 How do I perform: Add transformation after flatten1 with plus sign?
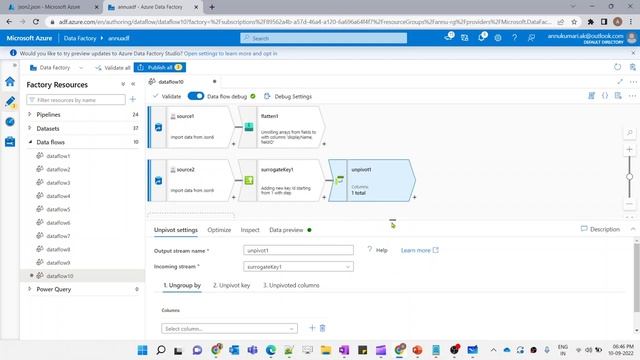(324, 144)
